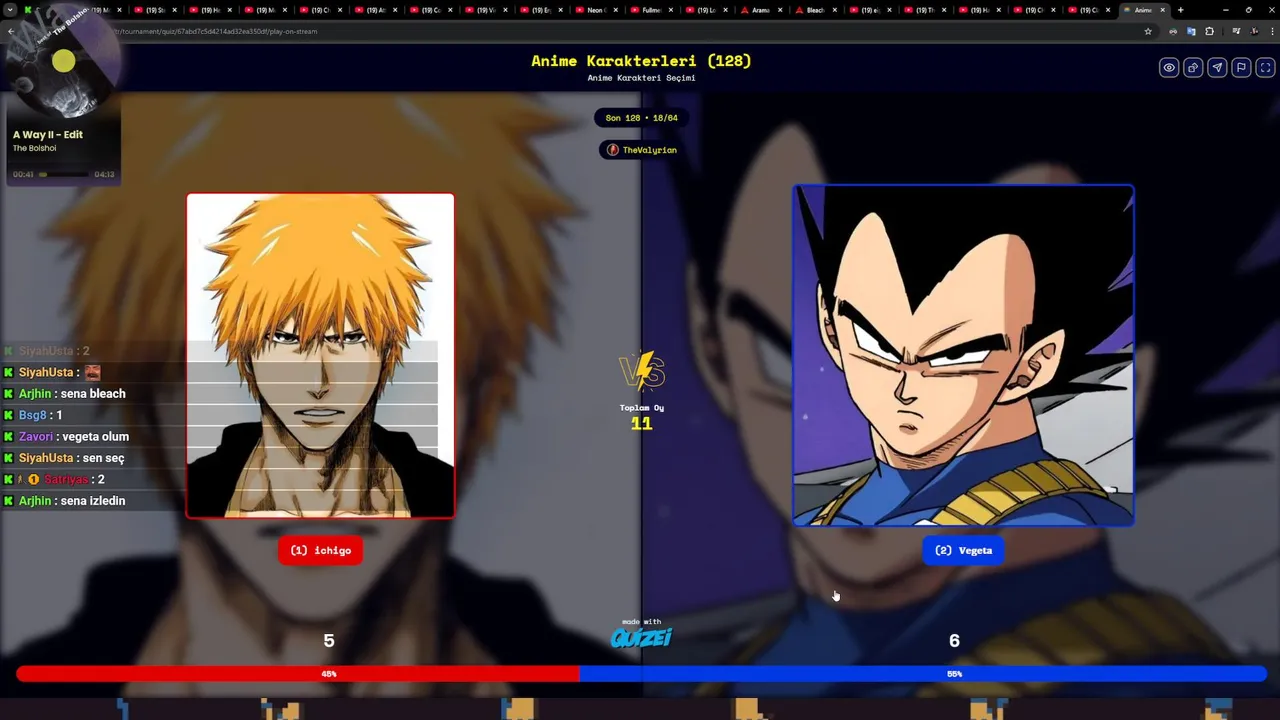The width and height of the screenshot is (1280, 720).
Task: Click the paper plane send icon
Action: pyautogui.click(x=1217, y=67)
